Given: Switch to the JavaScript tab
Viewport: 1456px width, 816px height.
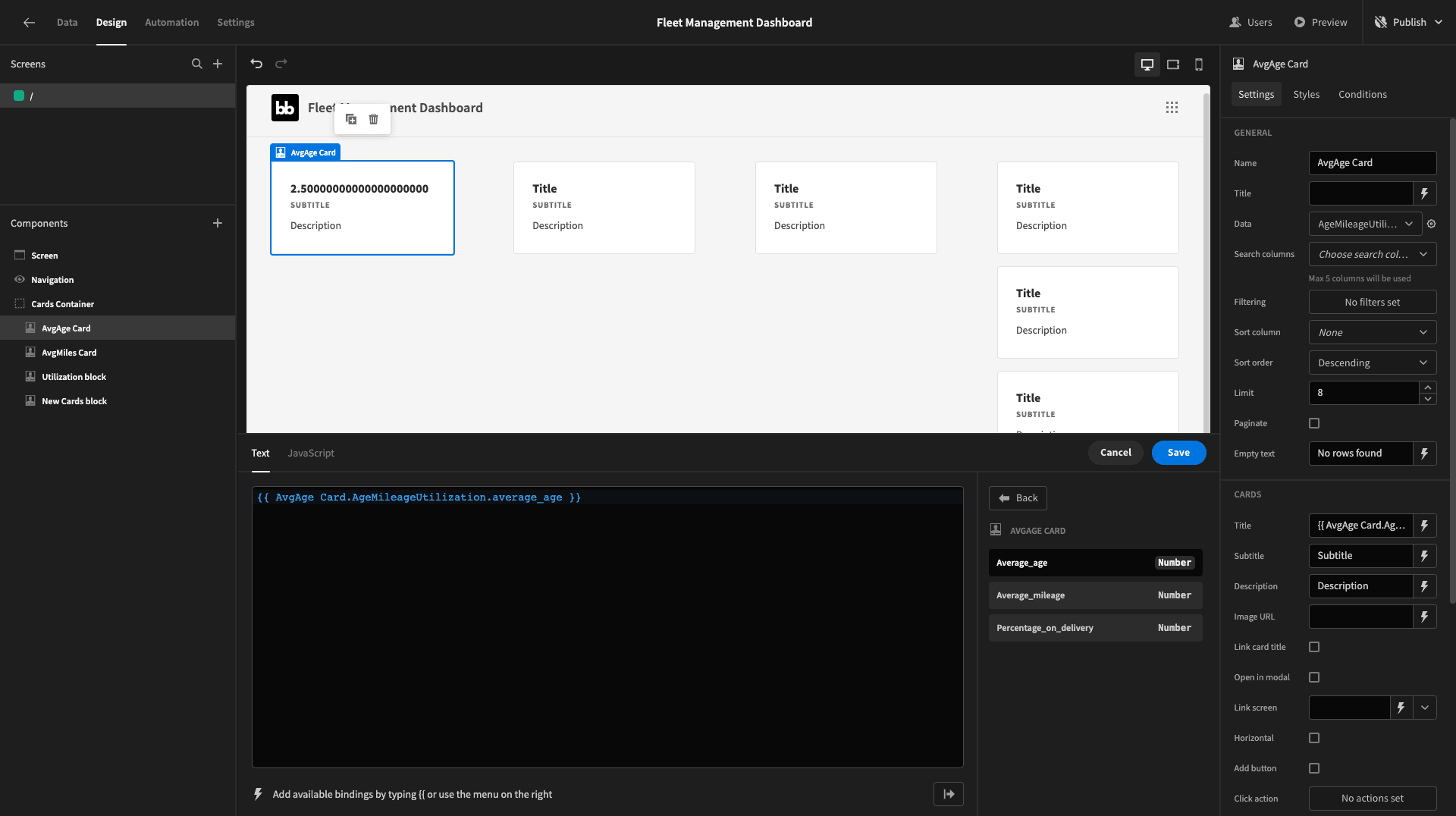Looking at the screenshot, I should pos(311,453).
